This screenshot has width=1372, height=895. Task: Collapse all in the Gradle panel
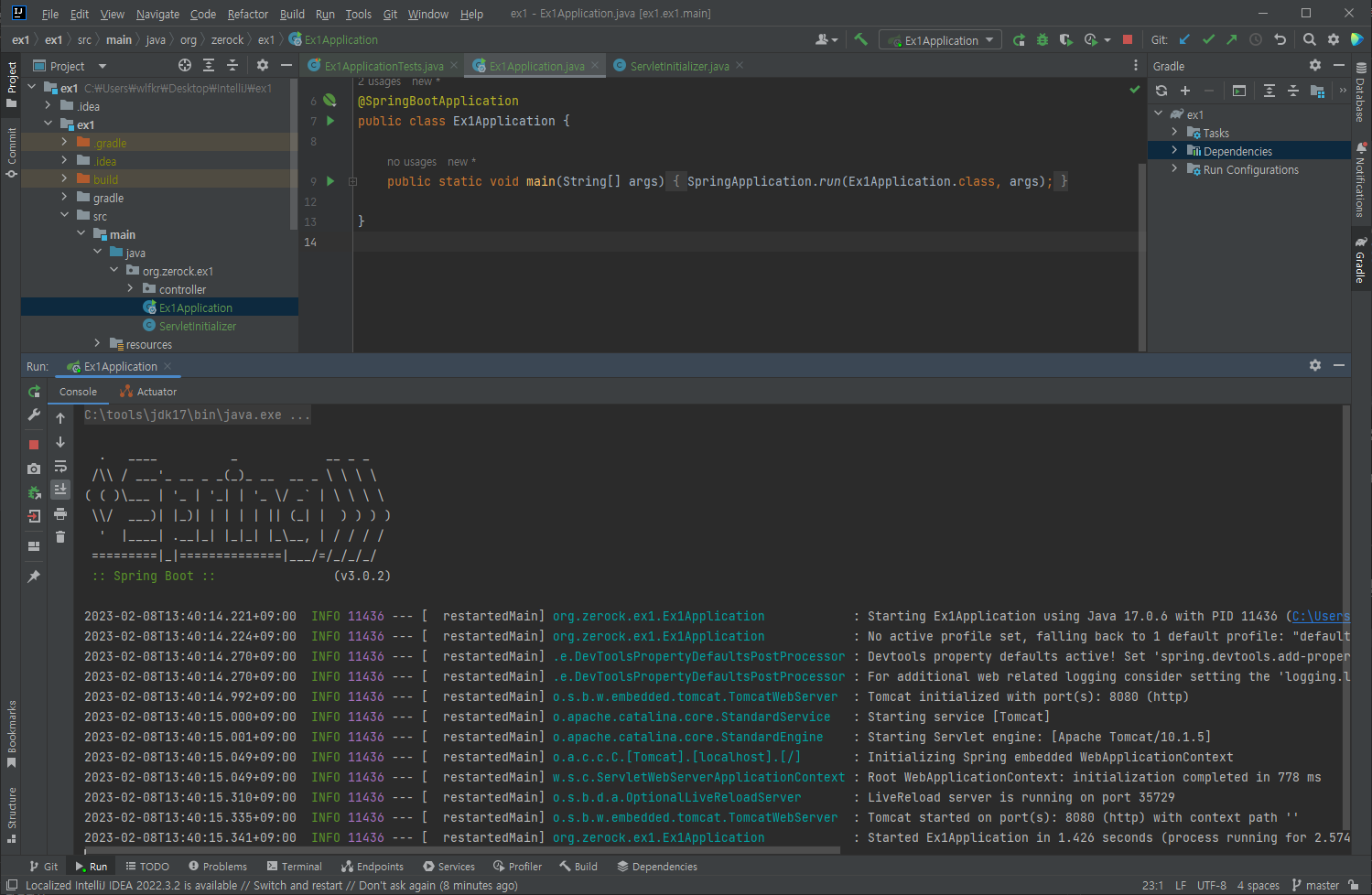[1293, 91]
